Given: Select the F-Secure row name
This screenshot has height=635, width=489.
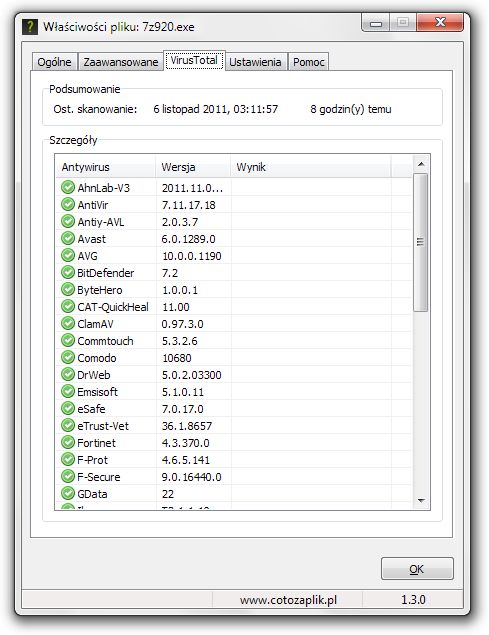Looking at the screenshot, I should pos(99,477).
